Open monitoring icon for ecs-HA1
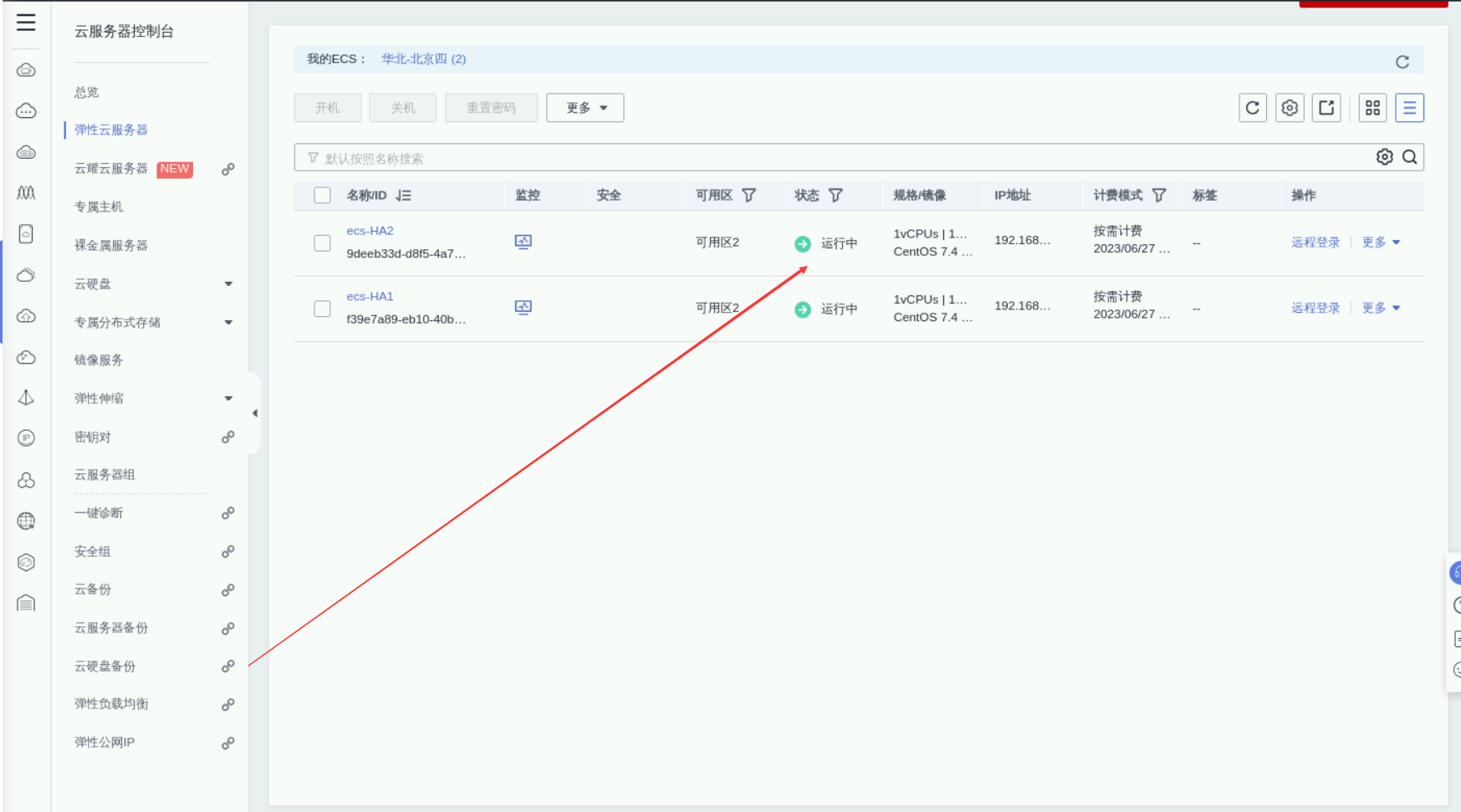1461x812 pixels. pyautogui.click(x=524, y=307)
